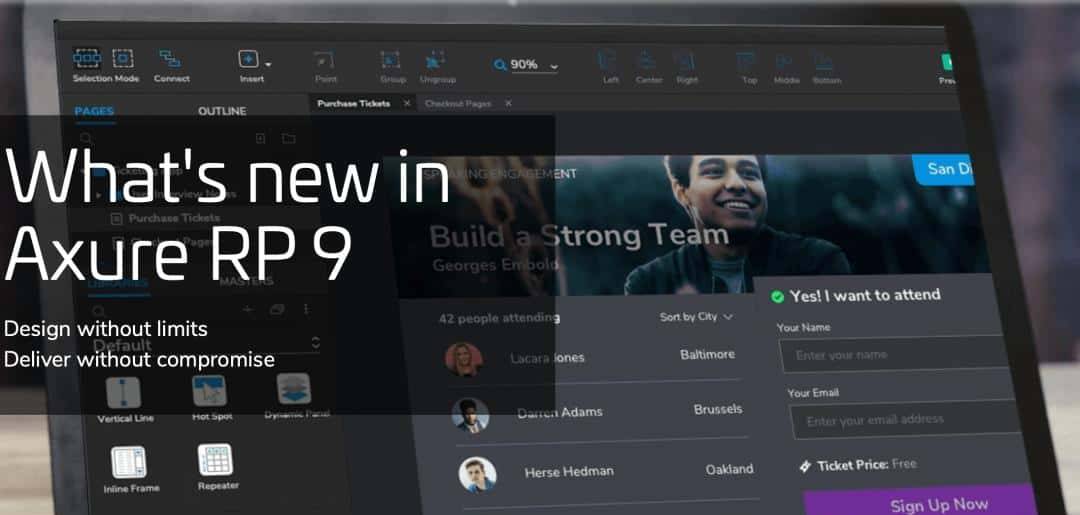1080x515 pixels.
Task: Close the Purchase Tickets tab
Action: pos(406,103)
